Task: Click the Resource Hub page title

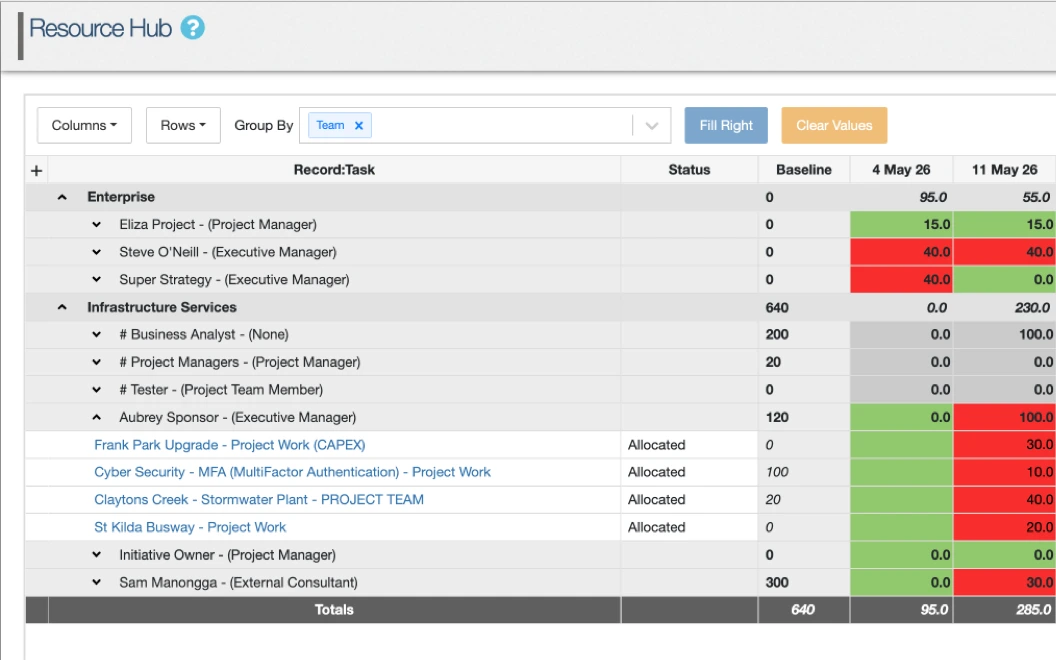Action: [100, 28]
